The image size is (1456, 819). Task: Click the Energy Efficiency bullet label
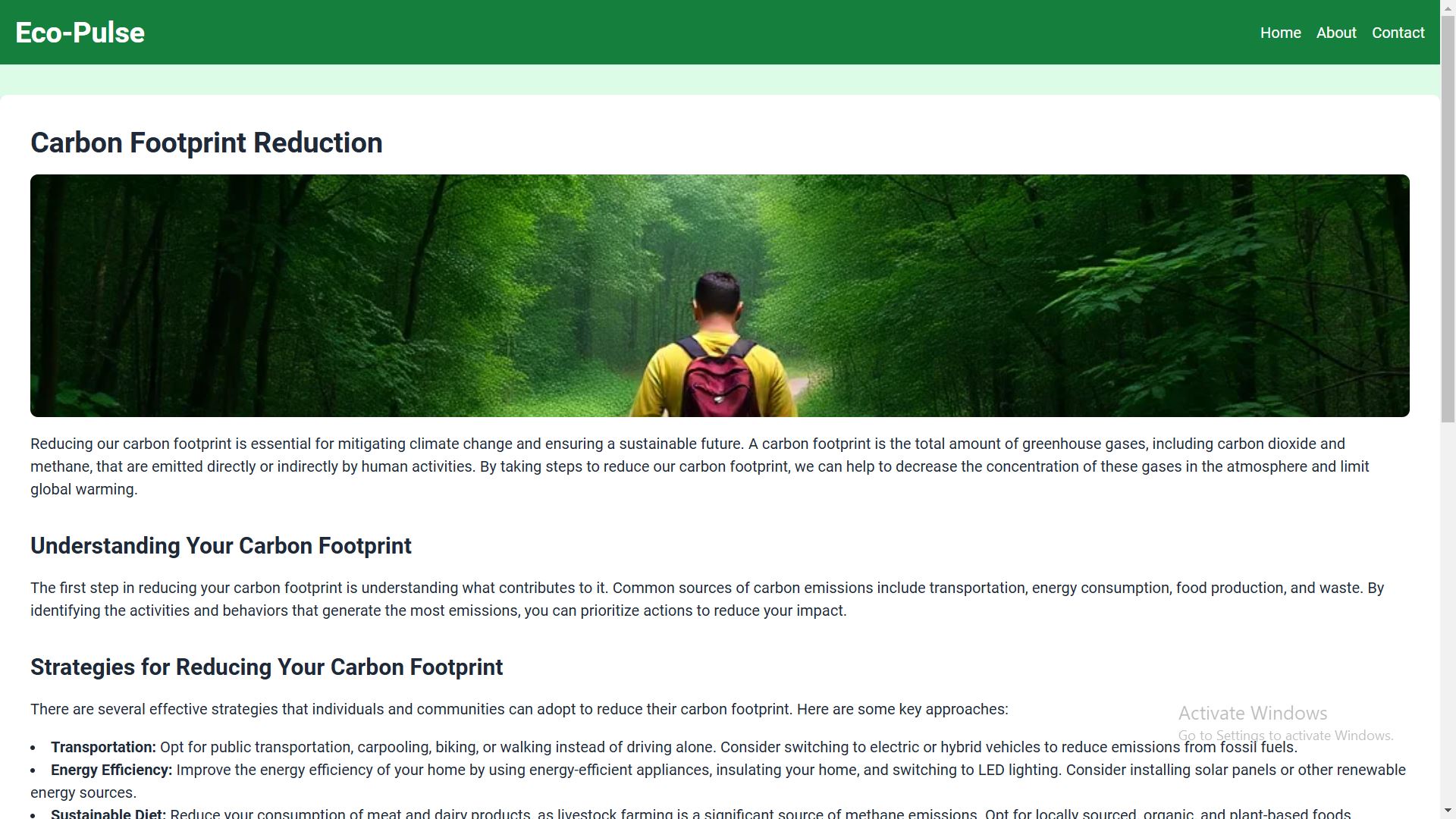(111, 770)
